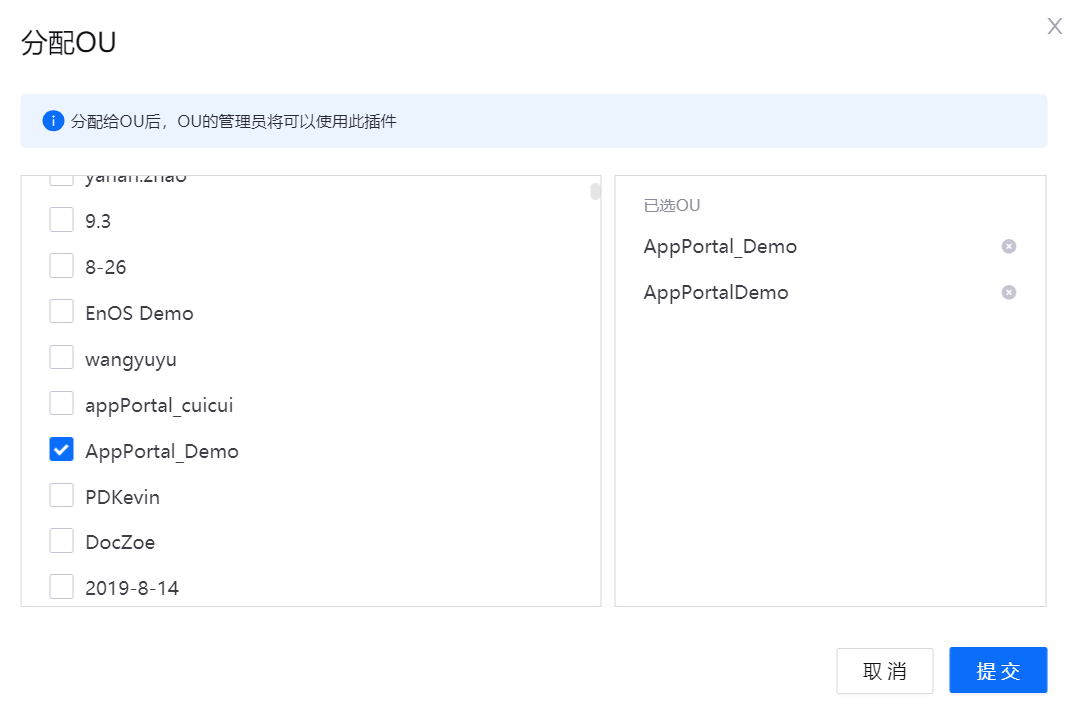Remove AppPortalDemo from the 已选OU list
1071x704 pixels.
(1009, 292)
